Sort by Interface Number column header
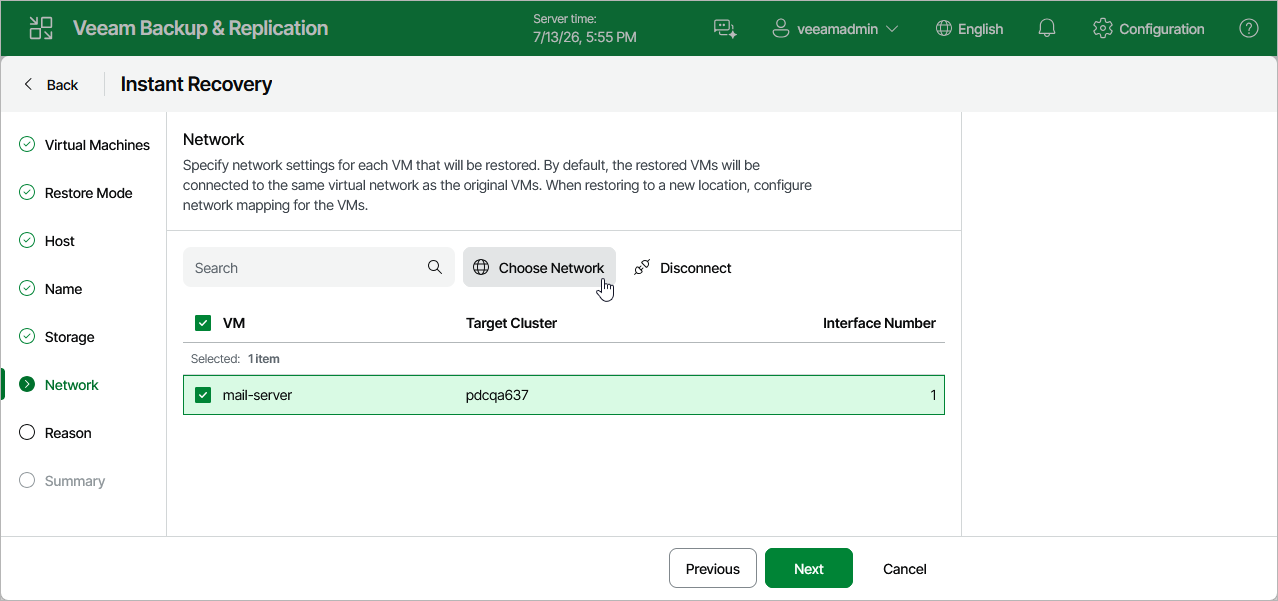The image size is (1278, 601). 879,323
